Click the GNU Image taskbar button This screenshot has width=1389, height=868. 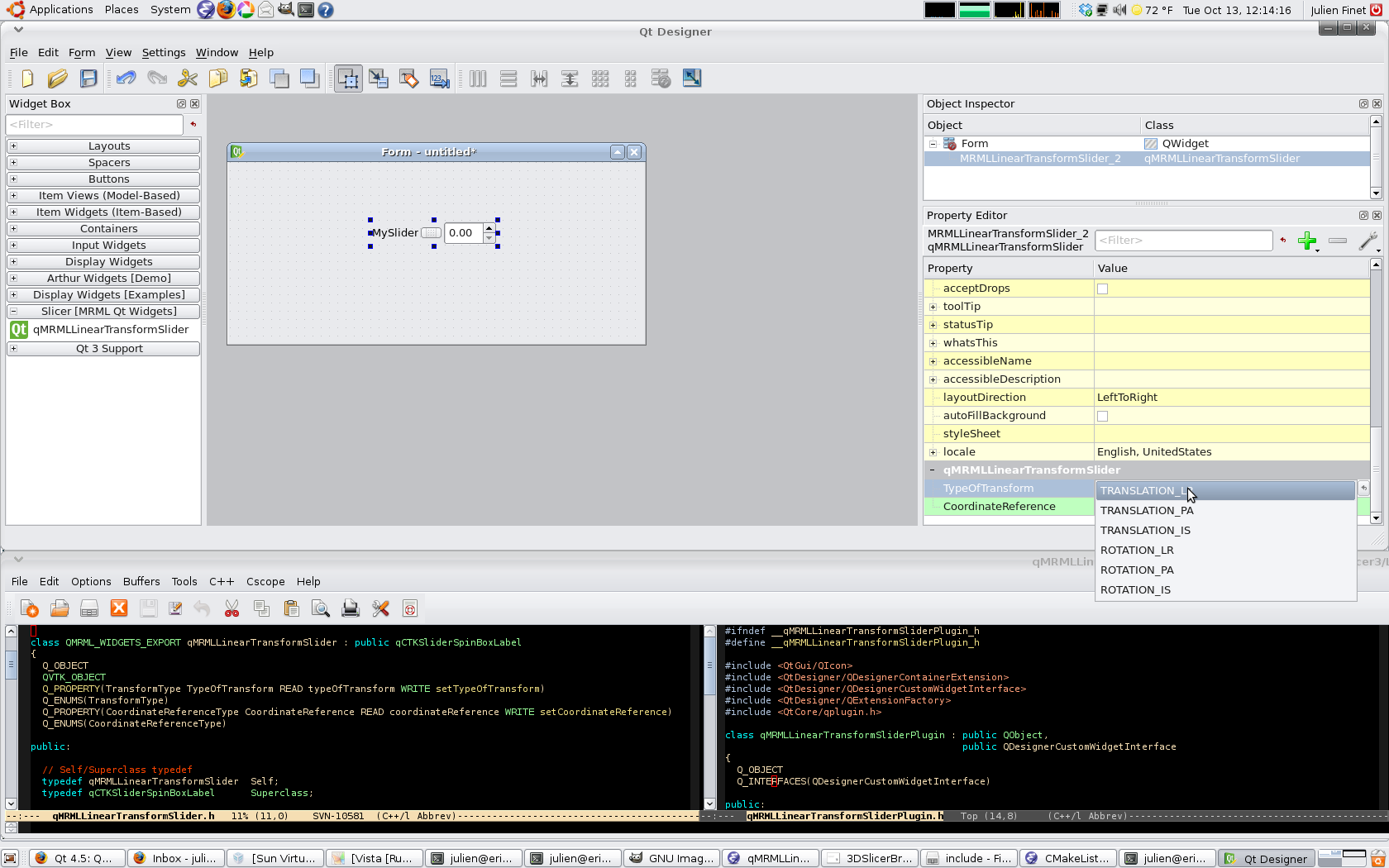click(671, 858)
